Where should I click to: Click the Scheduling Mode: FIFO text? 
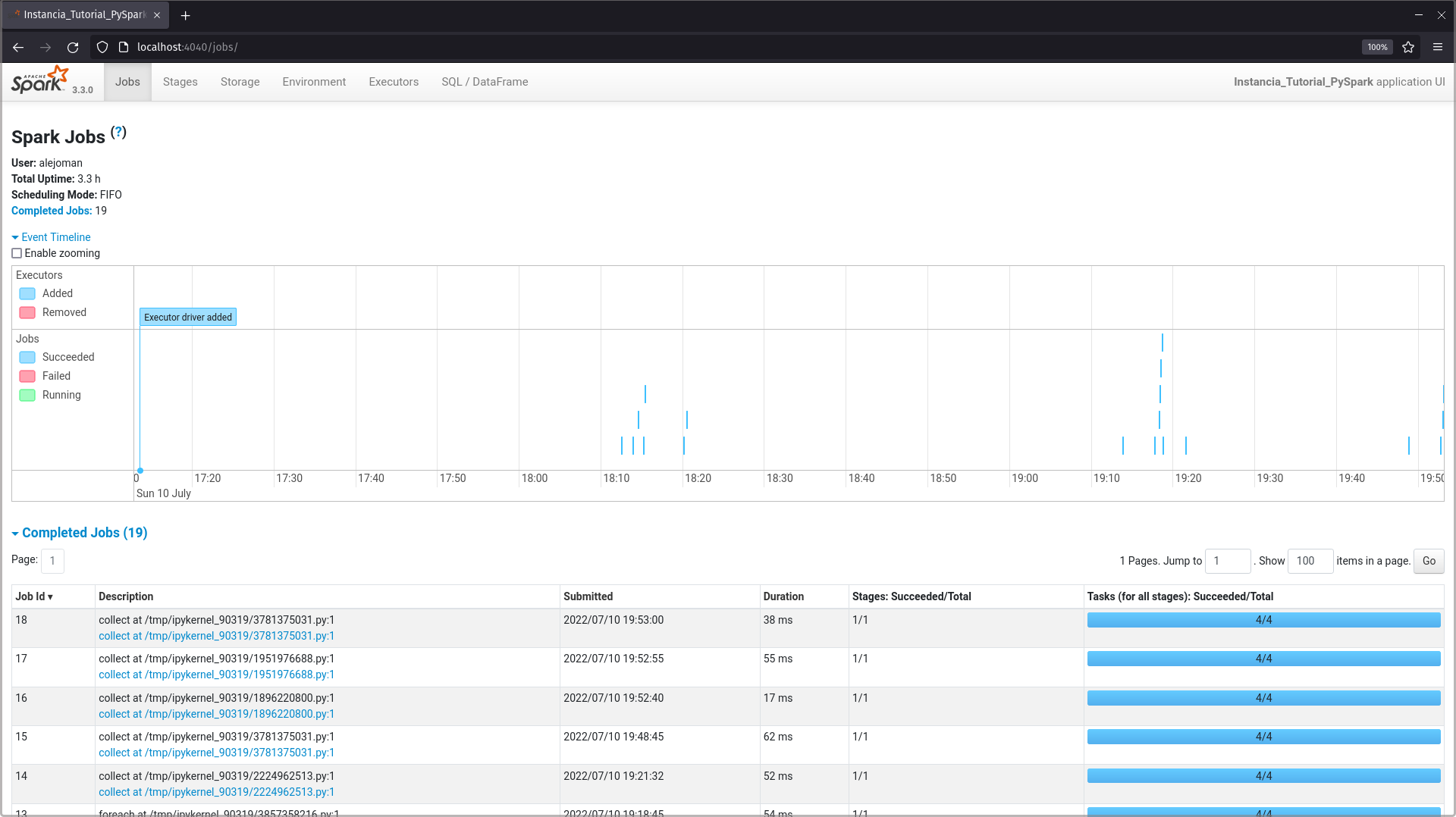pyautogui.click(x=67, y=195)
